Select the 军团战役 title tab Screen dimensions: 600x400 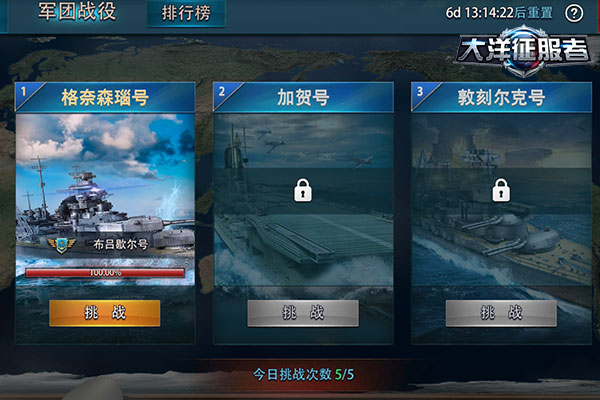coord(77,11)
